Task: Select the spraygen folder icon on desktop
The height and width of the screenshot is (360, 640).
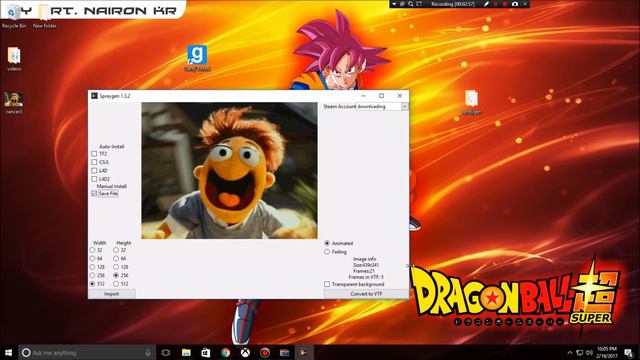Action: [x=471, y=102]
